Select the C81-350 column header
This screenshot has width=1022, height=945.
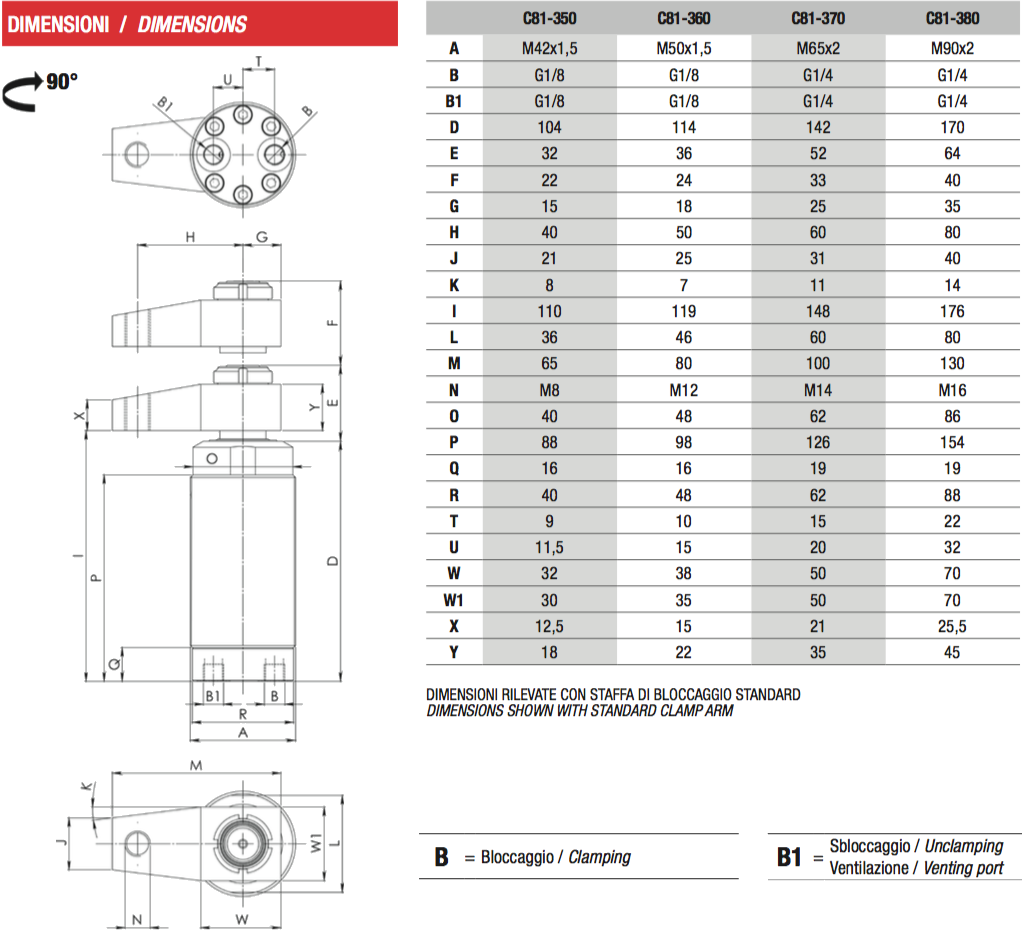click(549, 18)
